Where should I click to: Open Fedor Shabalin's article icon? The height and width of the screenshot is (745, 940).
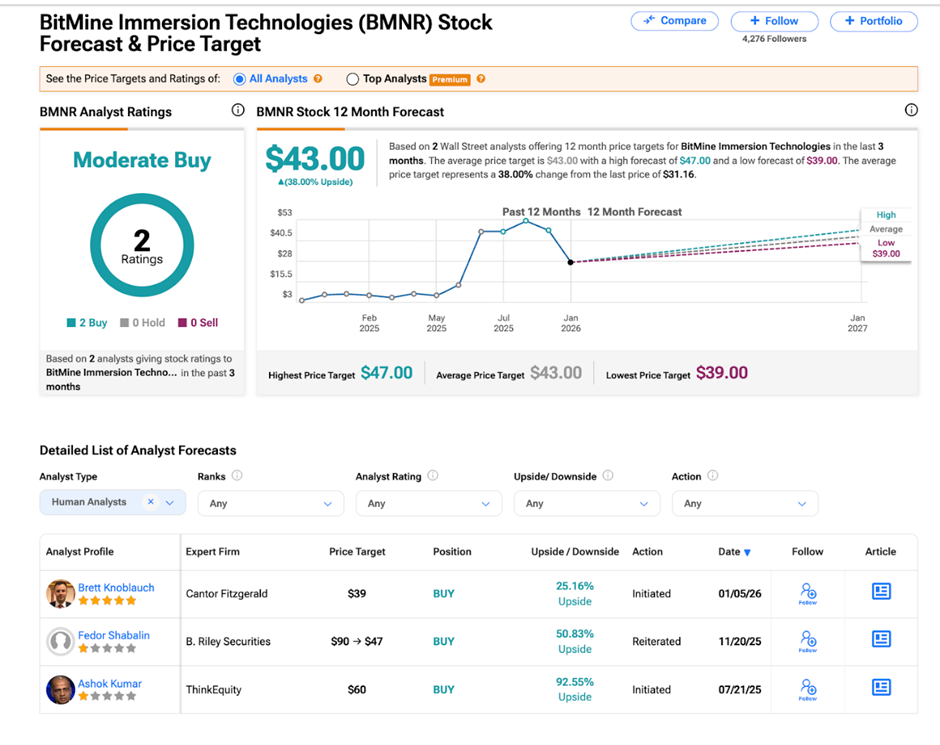coord(881,639)
